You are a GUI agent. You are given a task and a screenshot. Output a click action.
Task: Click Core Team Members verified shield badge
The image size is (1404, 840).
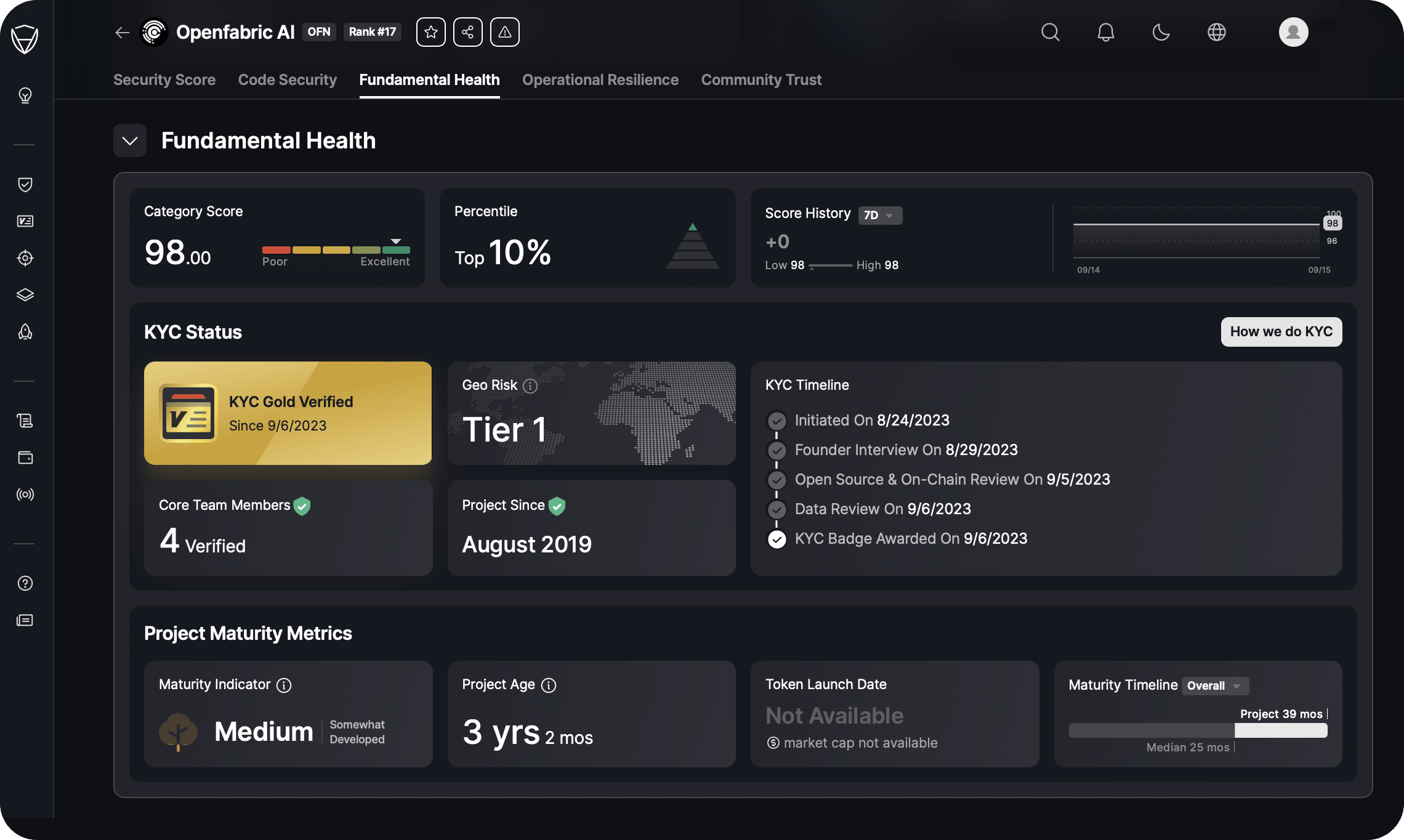click(x=302, y=506)
